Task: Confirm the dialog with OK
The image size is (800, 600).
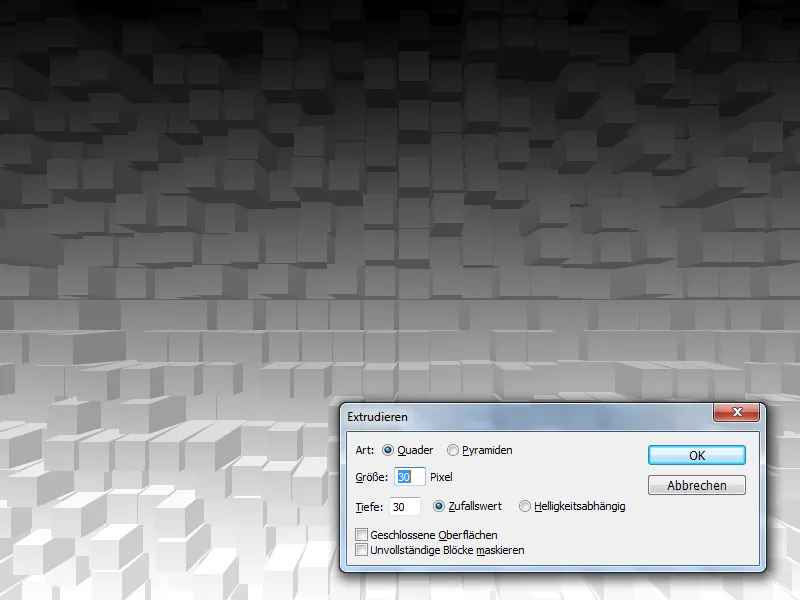Action: coord(696,455)
